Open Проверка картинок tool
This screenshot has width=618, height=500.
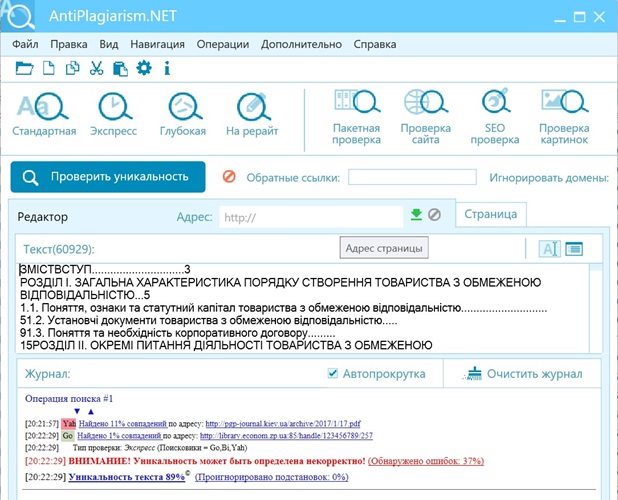[564, 117]
